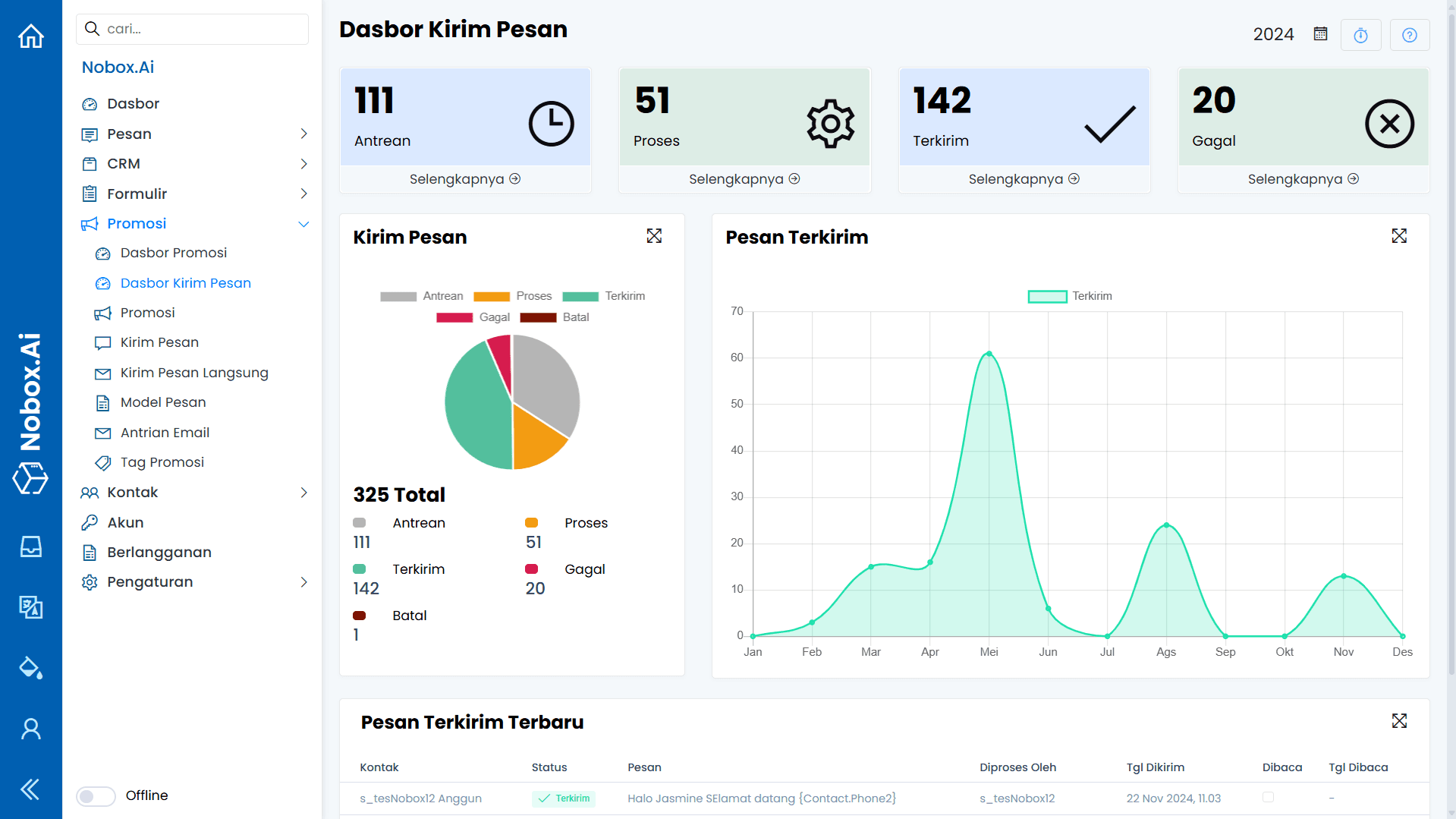1456x819 pixels.
Task: Click the help question mark button
Action: point(1409,35)
